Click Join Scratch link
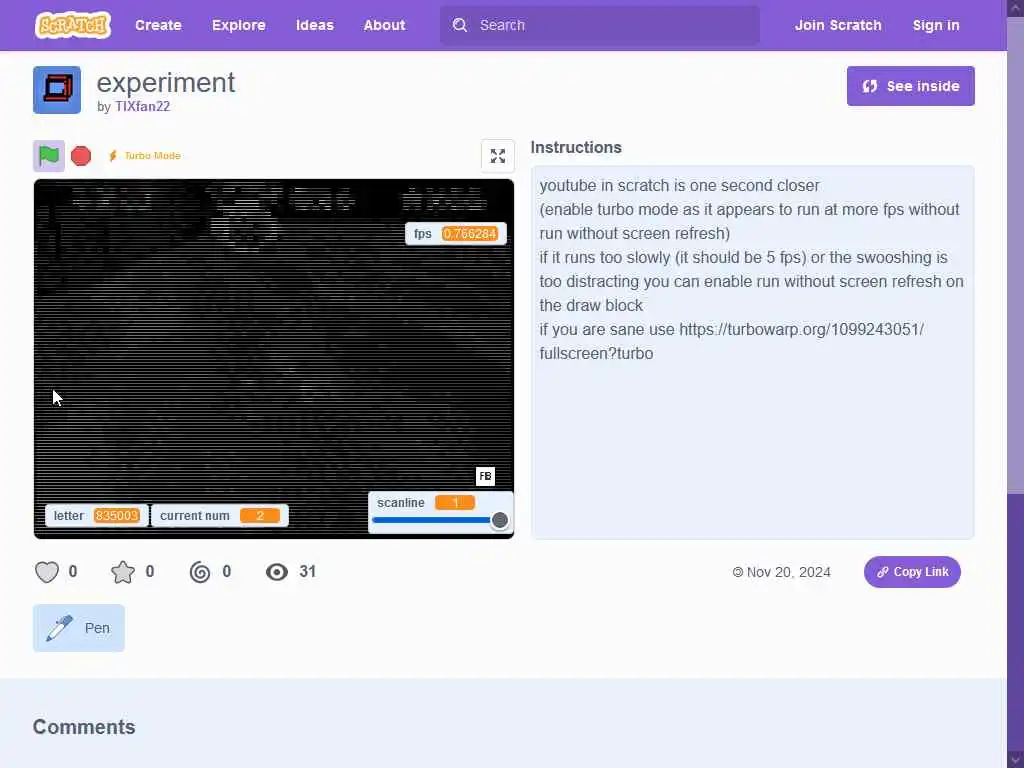The height and width of the screenshot is (768, 1024). pyautogui.click(x=838, y=25)
